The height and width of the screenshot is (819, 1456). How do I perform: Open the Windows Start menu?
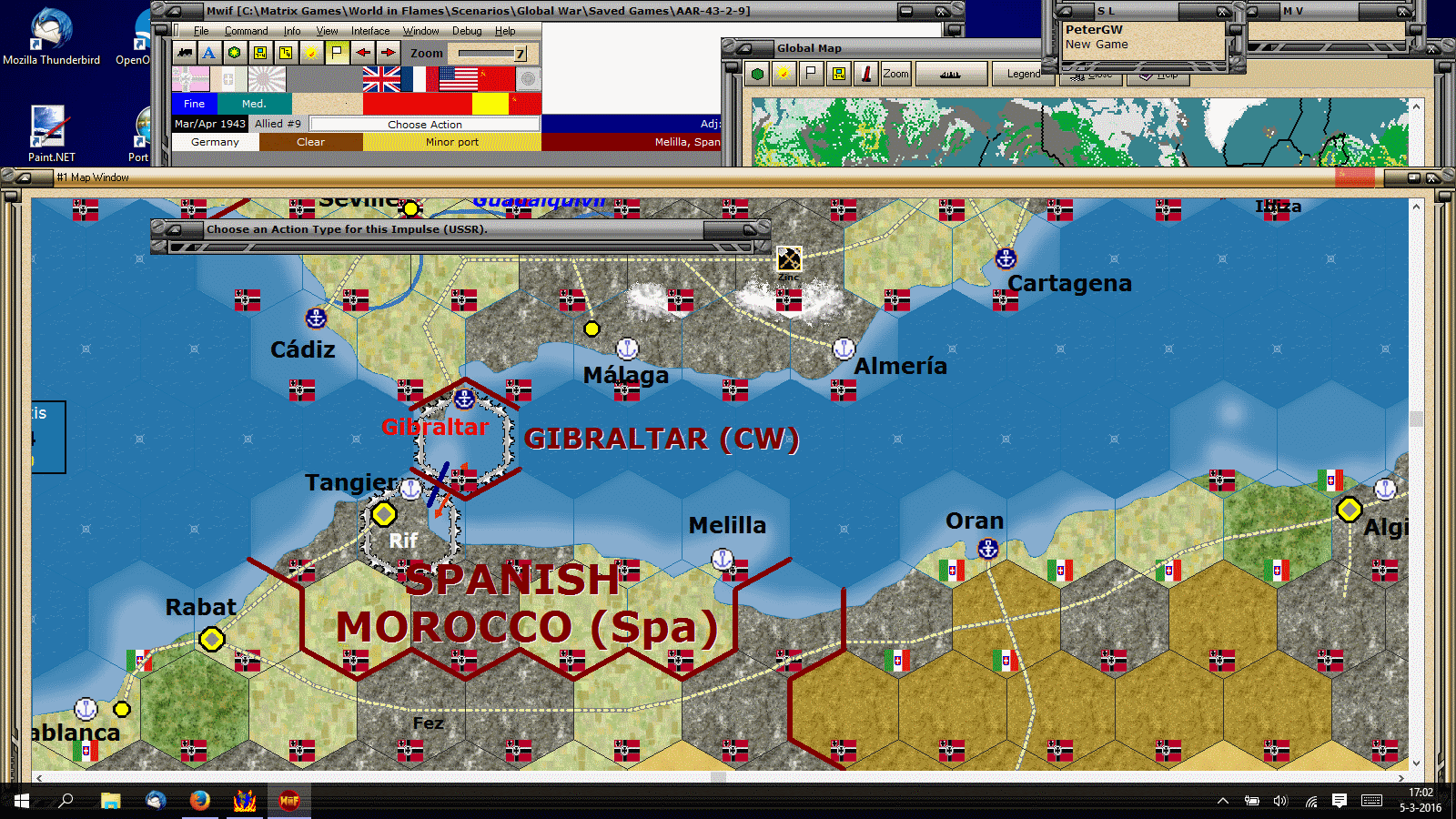pyautogui.click(x=22, y=801)
